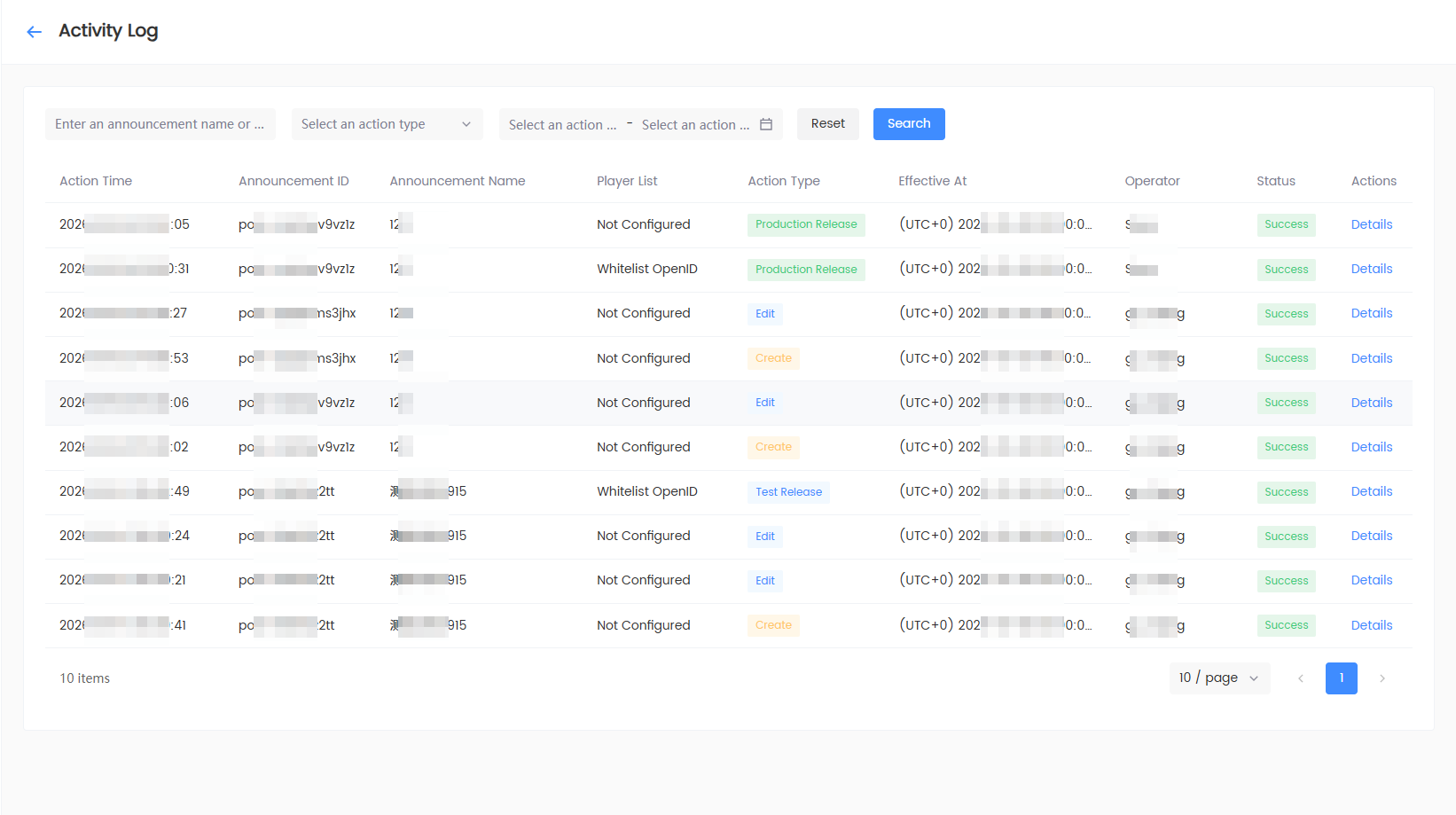This screenshot has width=1456, height=815.
Task: Open Details for the row with time ending :24
Action: coord(1372,536)
